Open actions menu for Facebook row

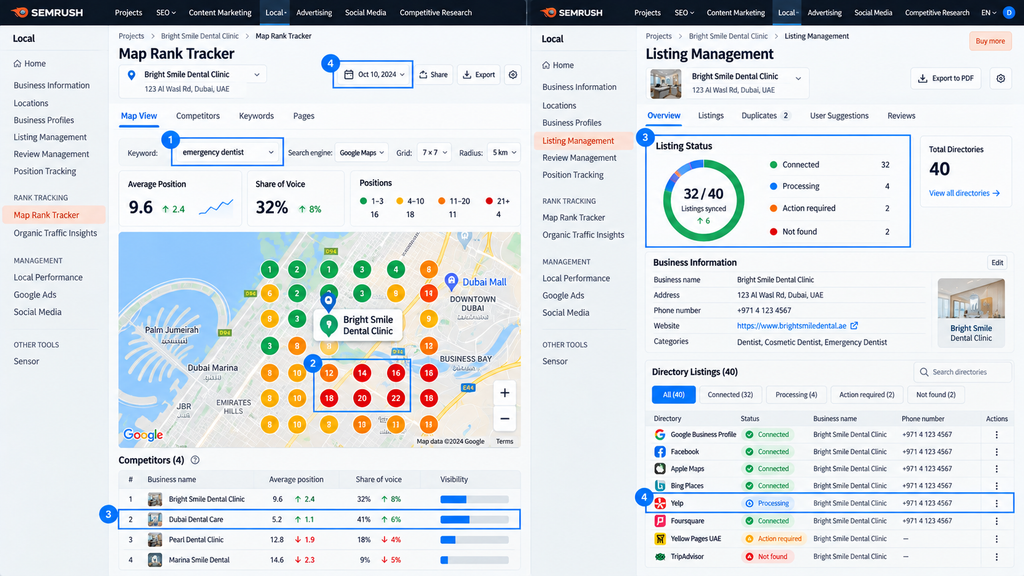(997, 451)
